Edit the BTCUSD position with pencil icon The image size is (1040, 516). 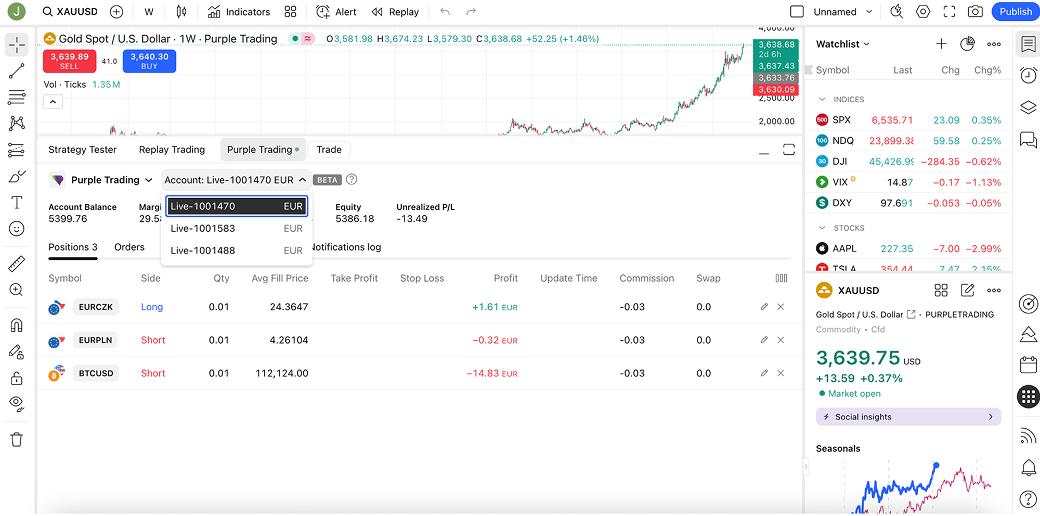[764, 373]
